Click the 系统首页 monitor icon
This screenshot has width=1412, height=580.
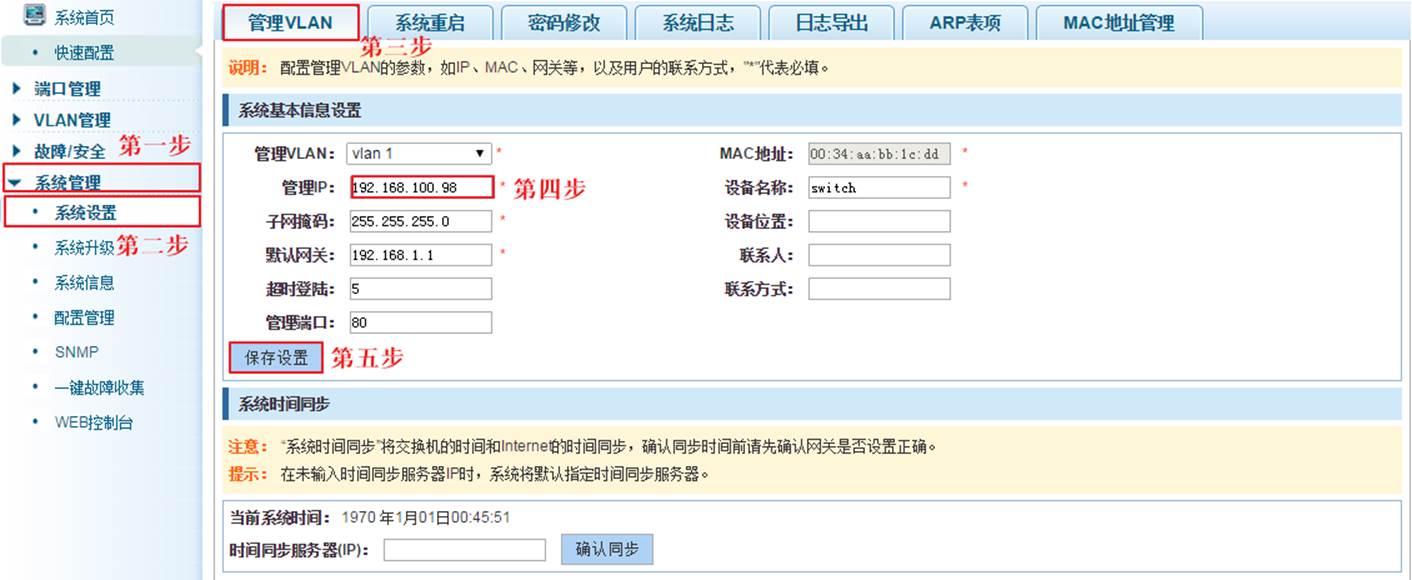(x=34, y=14)
